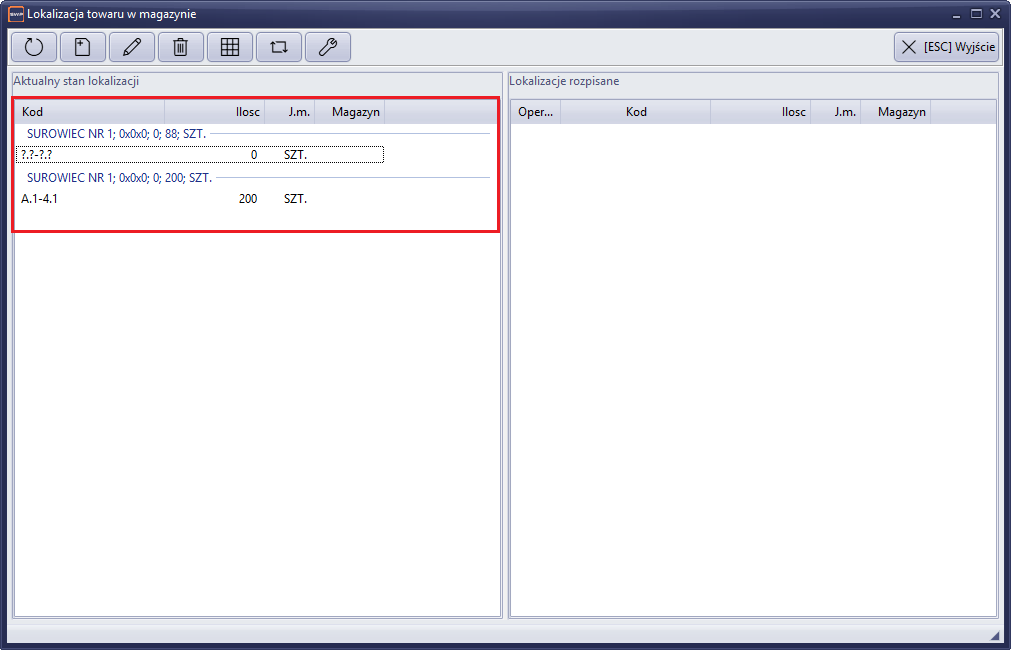Click the pencil edit icon
1011x650 pixels.
(132, 47)
